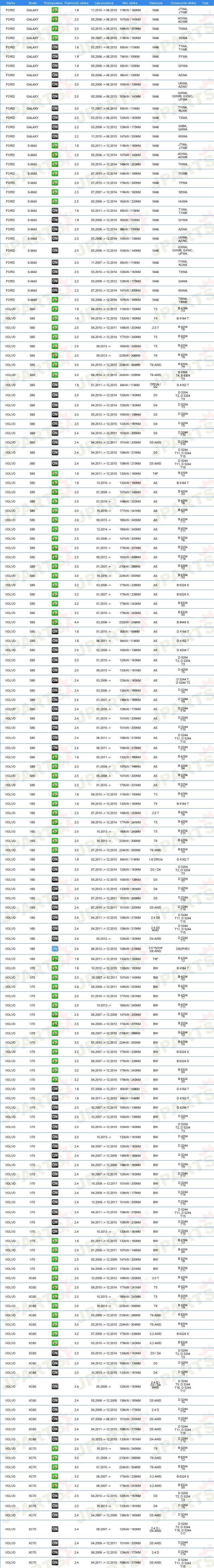Click the ON diesel icon in Galaxy TXWA row
Screen dimensions: 214x1568
(55, 118)
